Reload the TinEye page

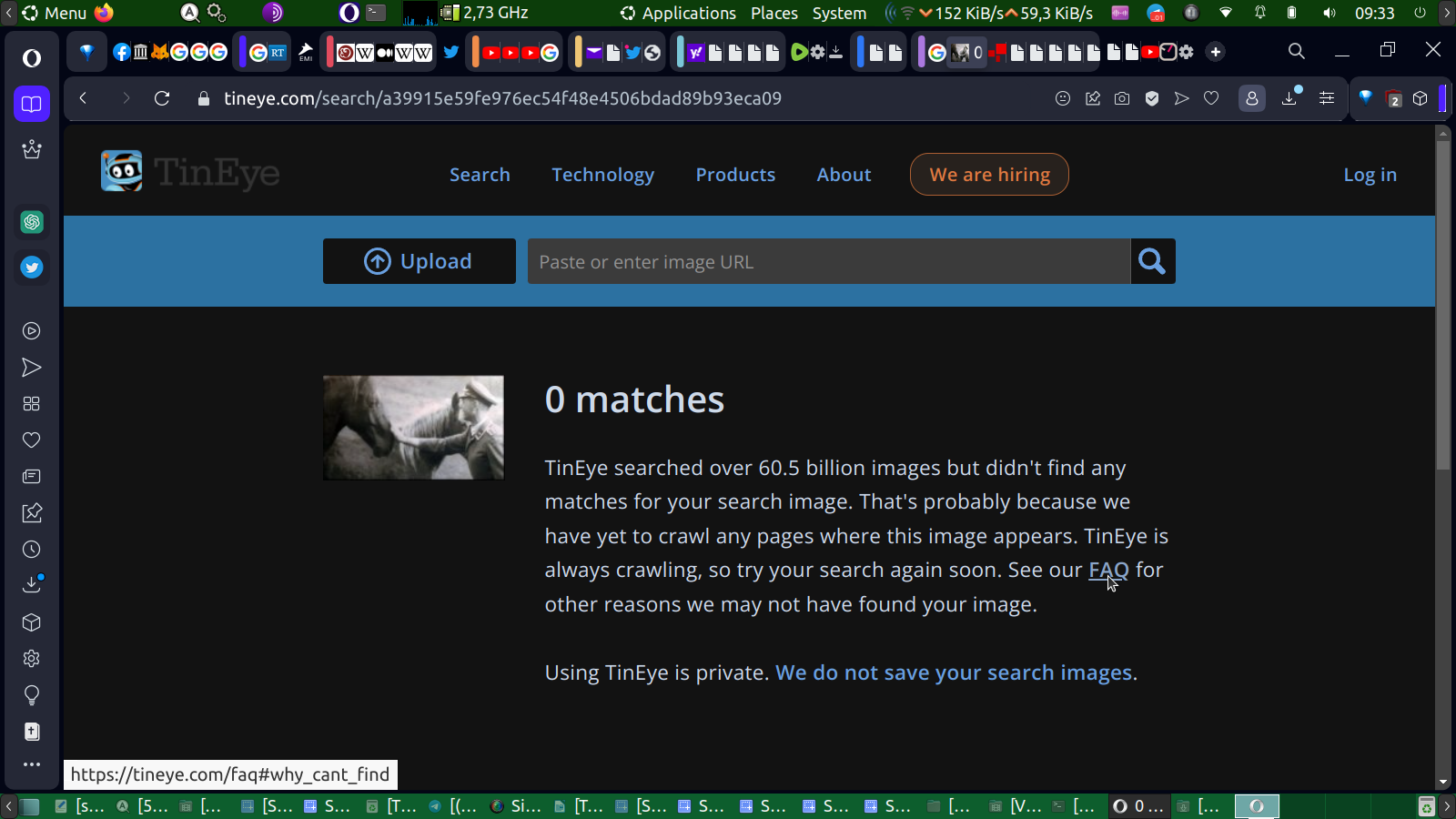(162, 98)
